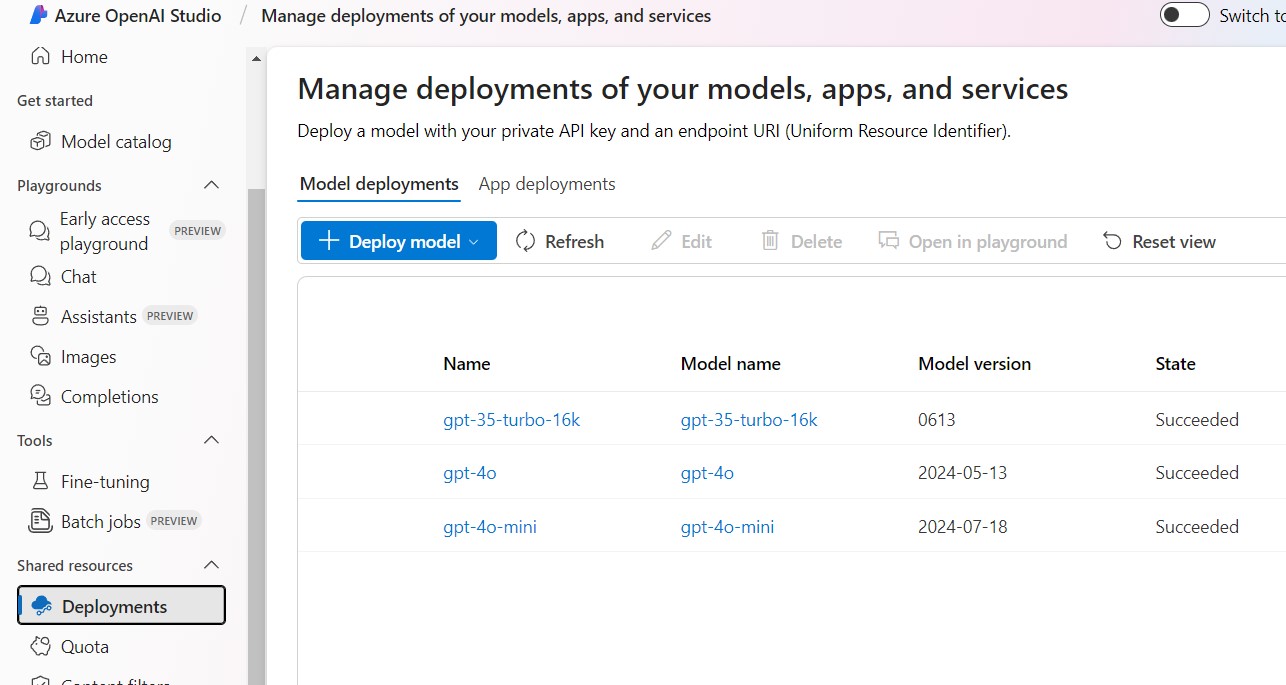1286x685 pixels.
Task: Click the Quota icon in sidebar
Action: 40,646
